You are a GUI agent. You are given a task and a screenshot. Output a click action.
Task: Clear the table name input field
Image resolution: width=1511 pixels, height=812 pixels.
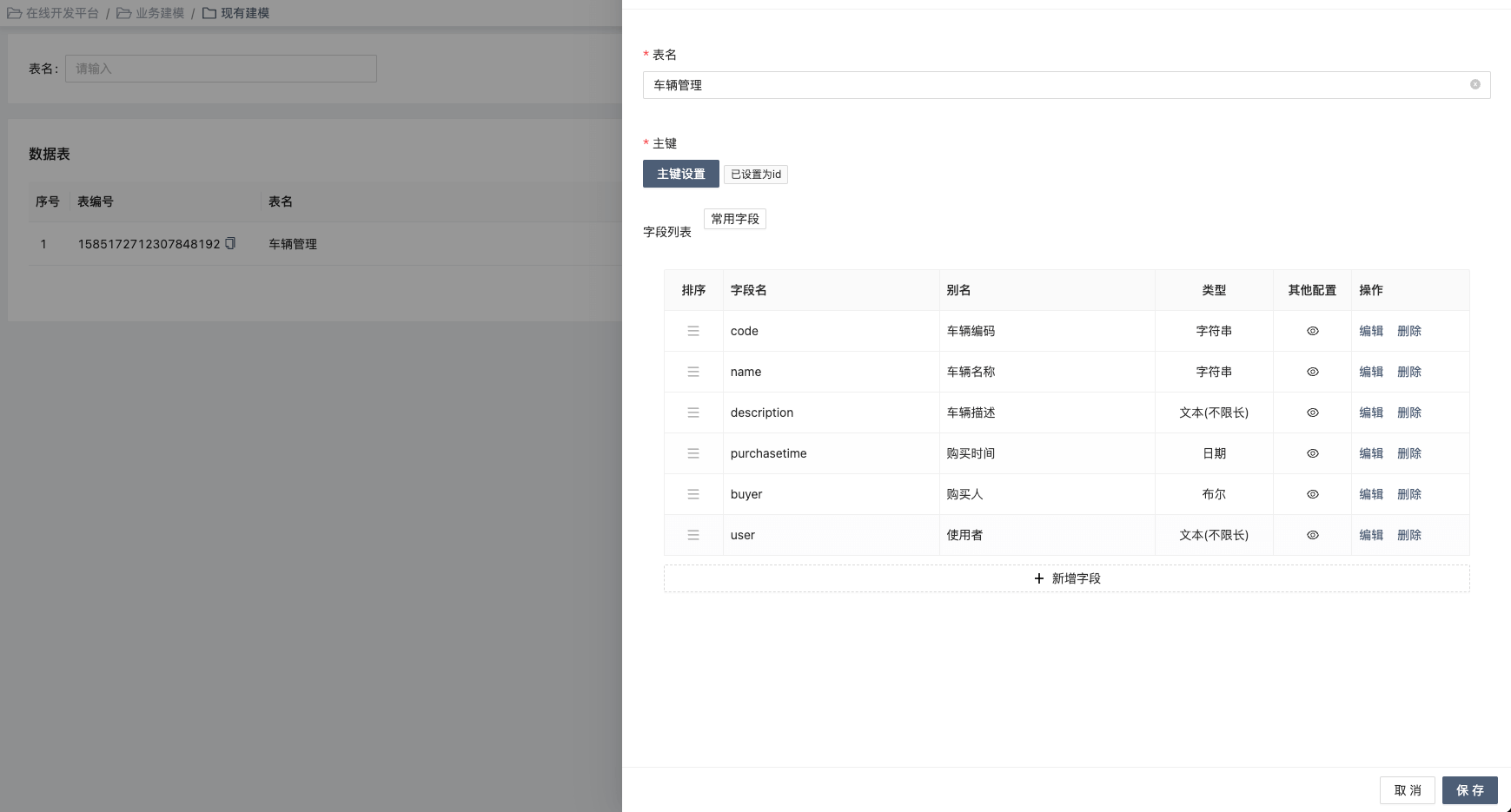point(1475,85)
